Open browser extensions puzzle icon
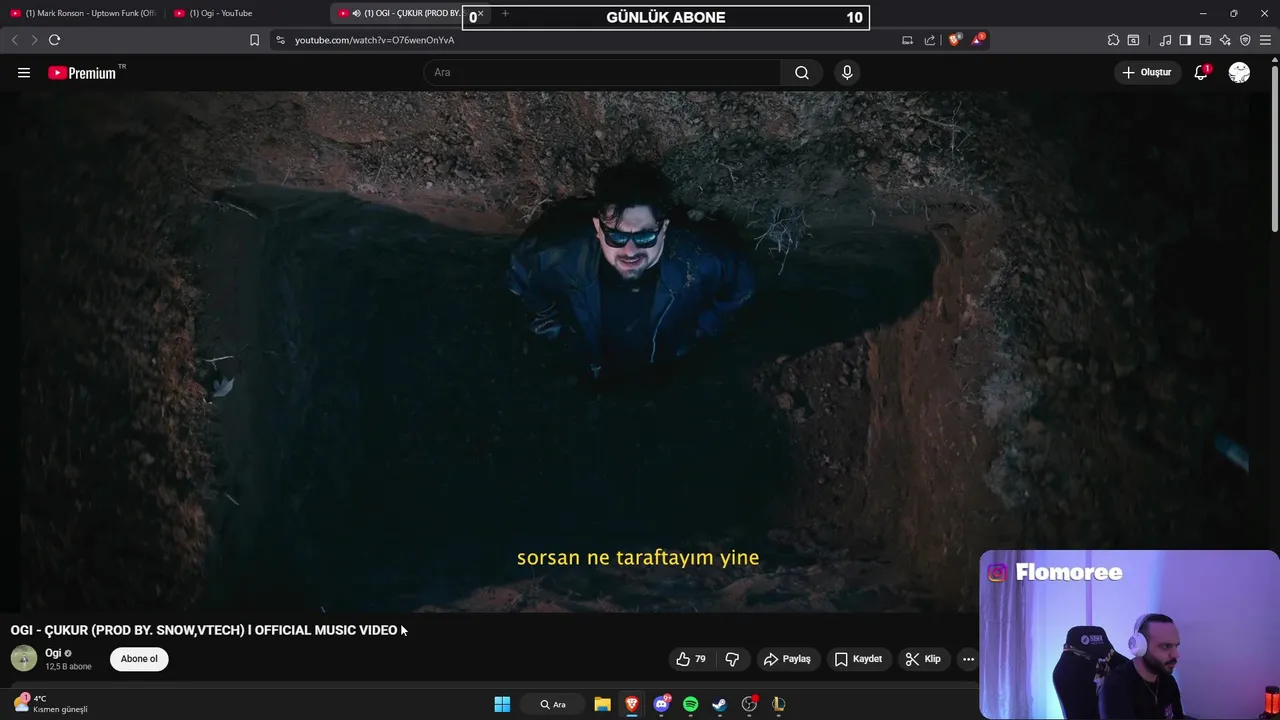This screenshot has height=720, width=1280. [1113, 40]
